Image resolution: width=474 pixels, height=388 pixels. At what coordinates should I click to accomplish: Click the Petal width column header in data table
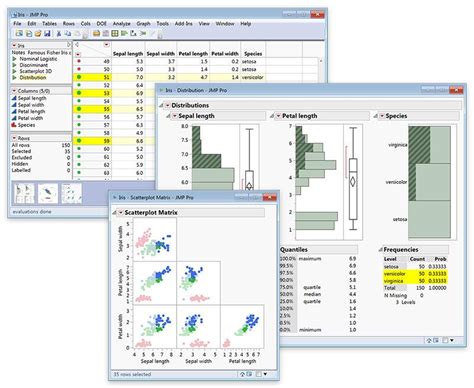point(225,54)
